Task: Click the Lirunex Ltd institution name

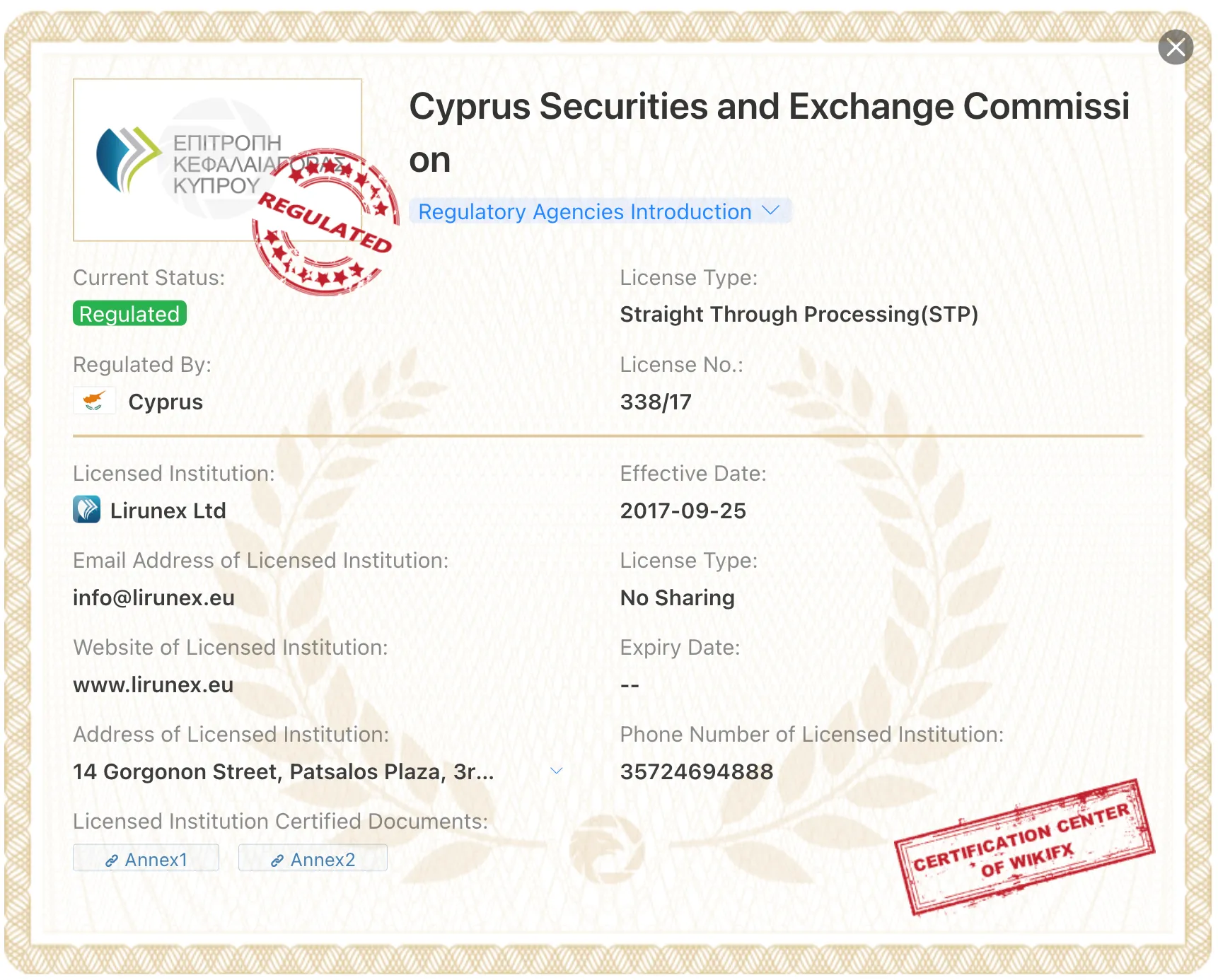Action: [x=168, y=511]
